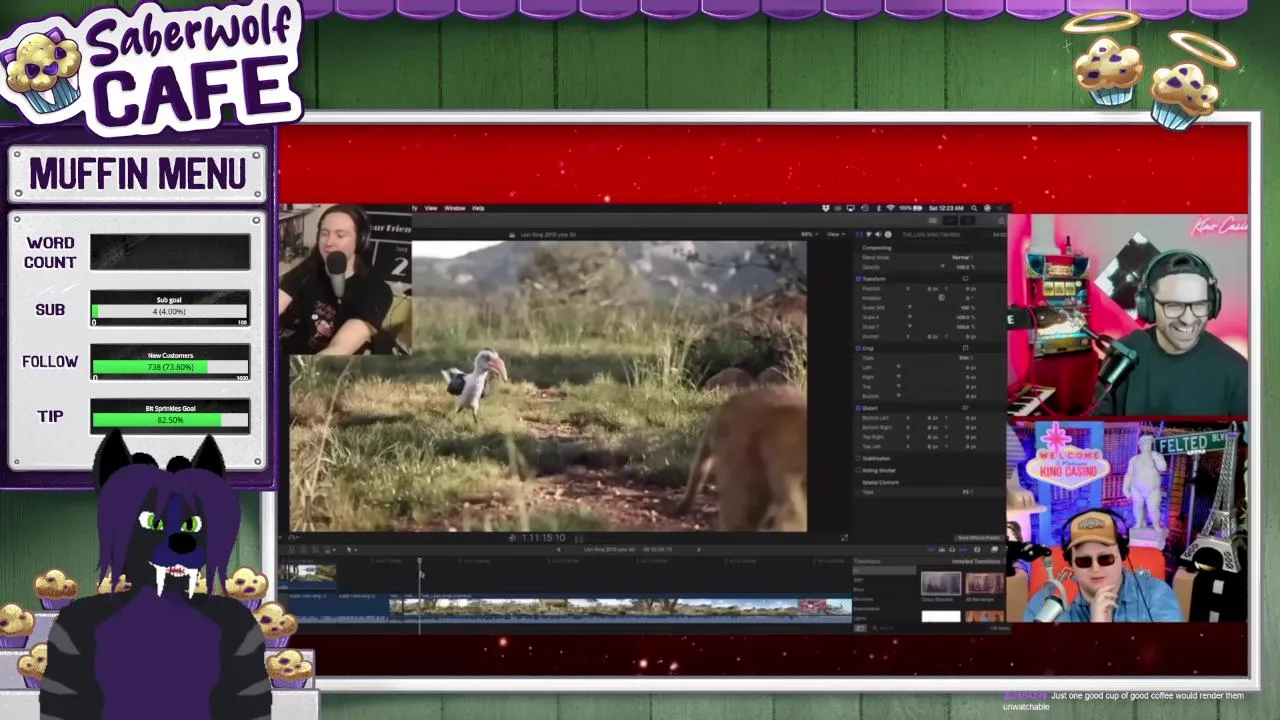The height and width of the screenshot is (720, 1280).
Task: Click the Crop on-screen controls icon
Action: point(966,348)
